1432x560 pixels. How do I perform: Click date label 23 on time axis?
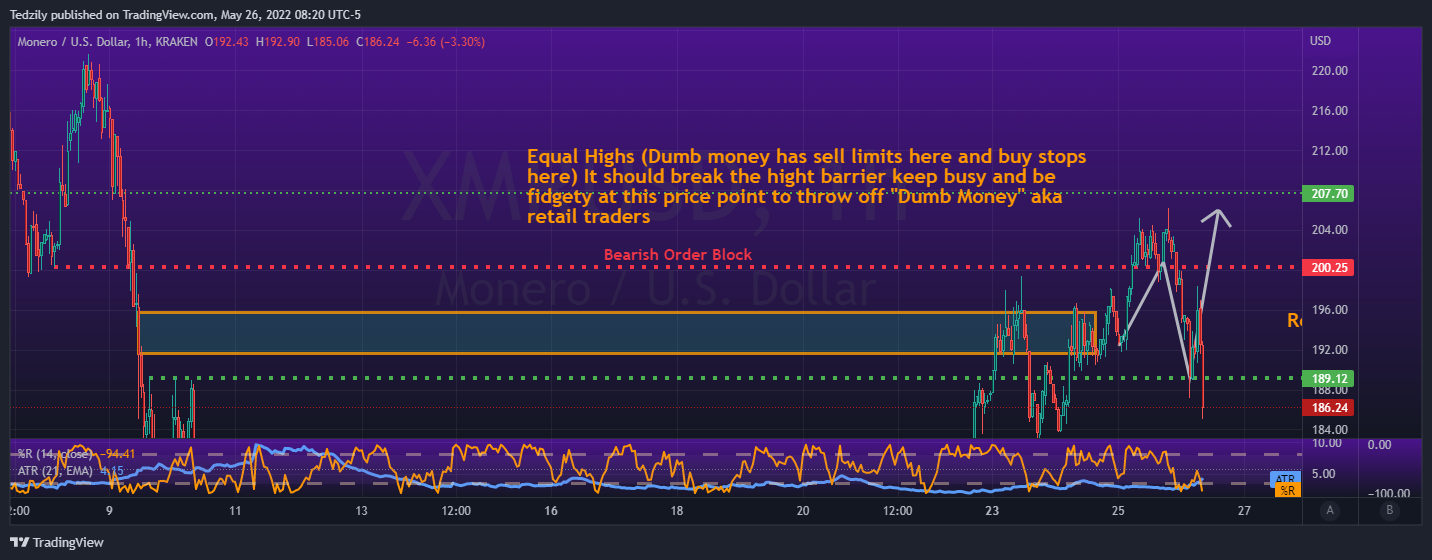992,511
